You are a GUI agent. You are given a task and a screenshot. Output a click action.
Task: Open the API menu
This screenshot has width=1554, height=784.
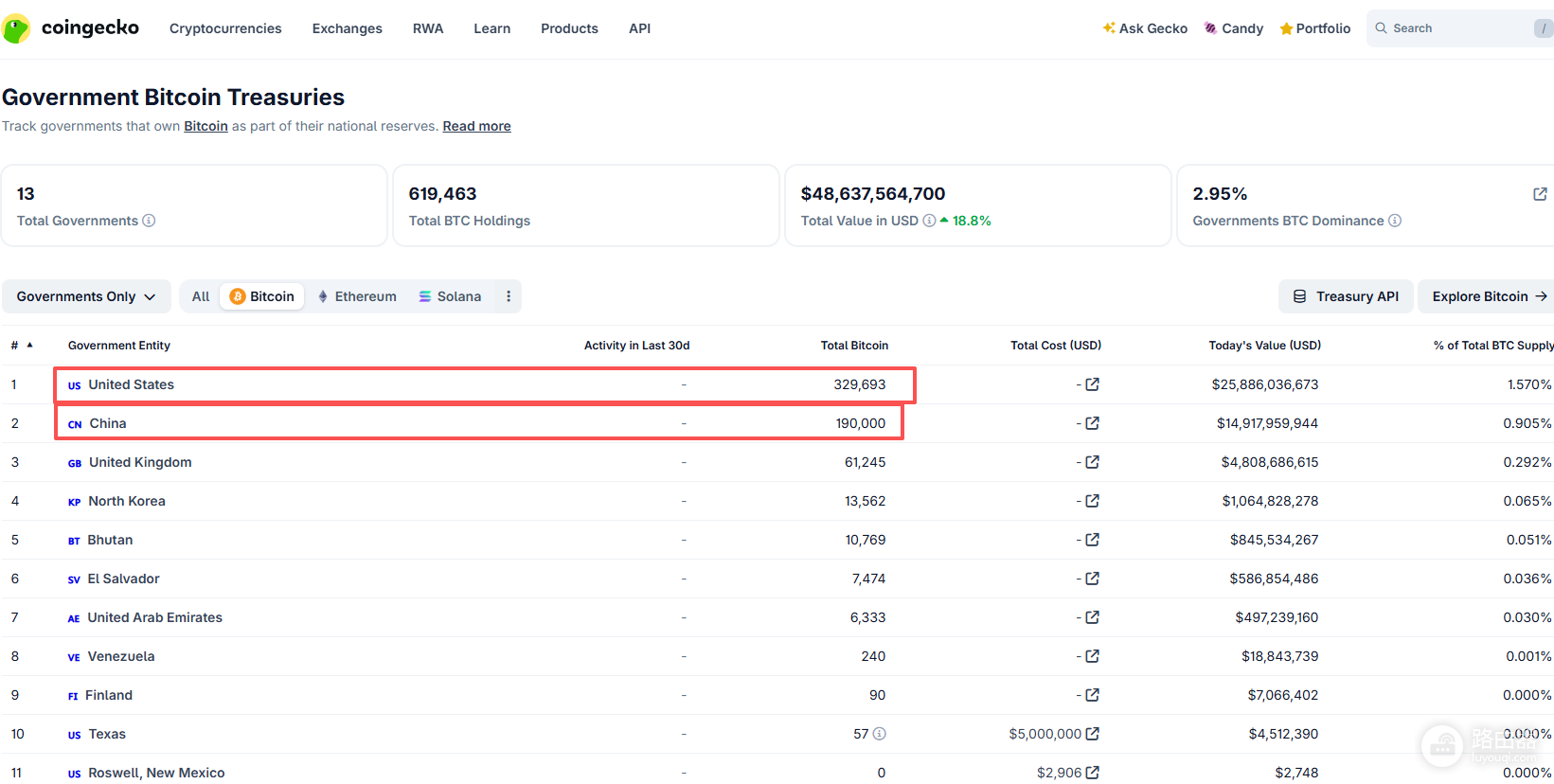(x=640, y=28)
